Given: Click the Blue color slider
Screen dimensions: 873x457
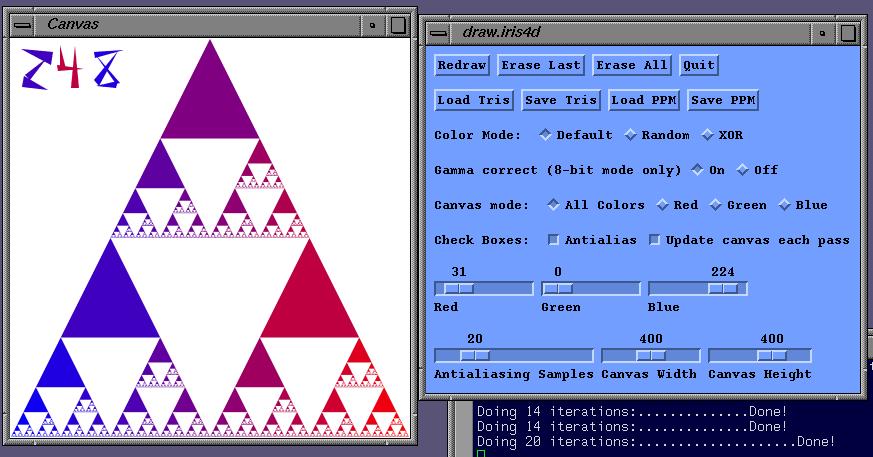Looking at the screenshot, I should (x=697, y=288).
